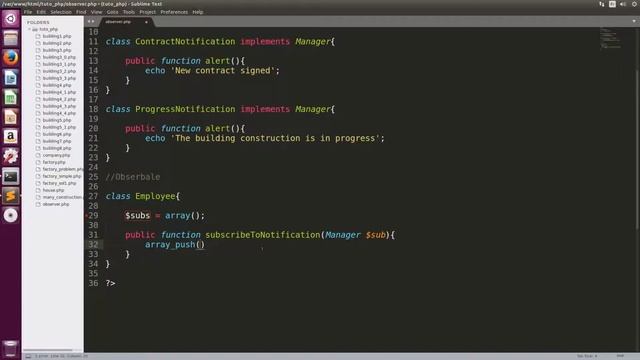Click the class name ContractNotification on line 11

(x=185, y=42)
